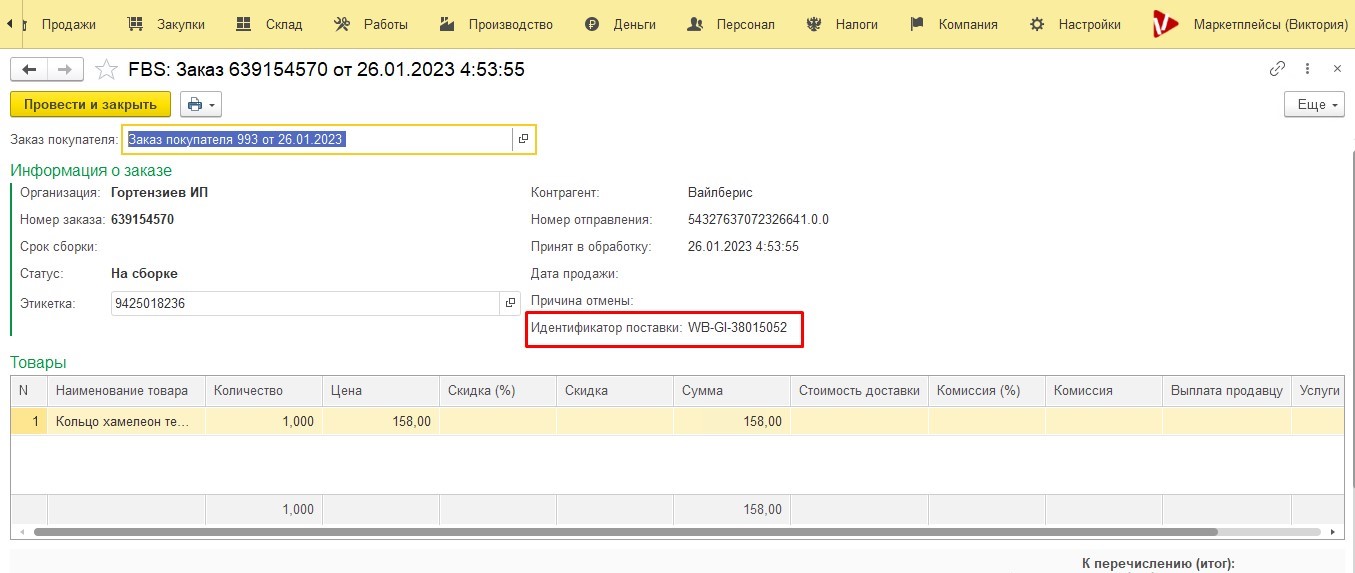1355x573 pixels.
Task: Go forward with the right arrow button
Action: click(x=65, y=69)
